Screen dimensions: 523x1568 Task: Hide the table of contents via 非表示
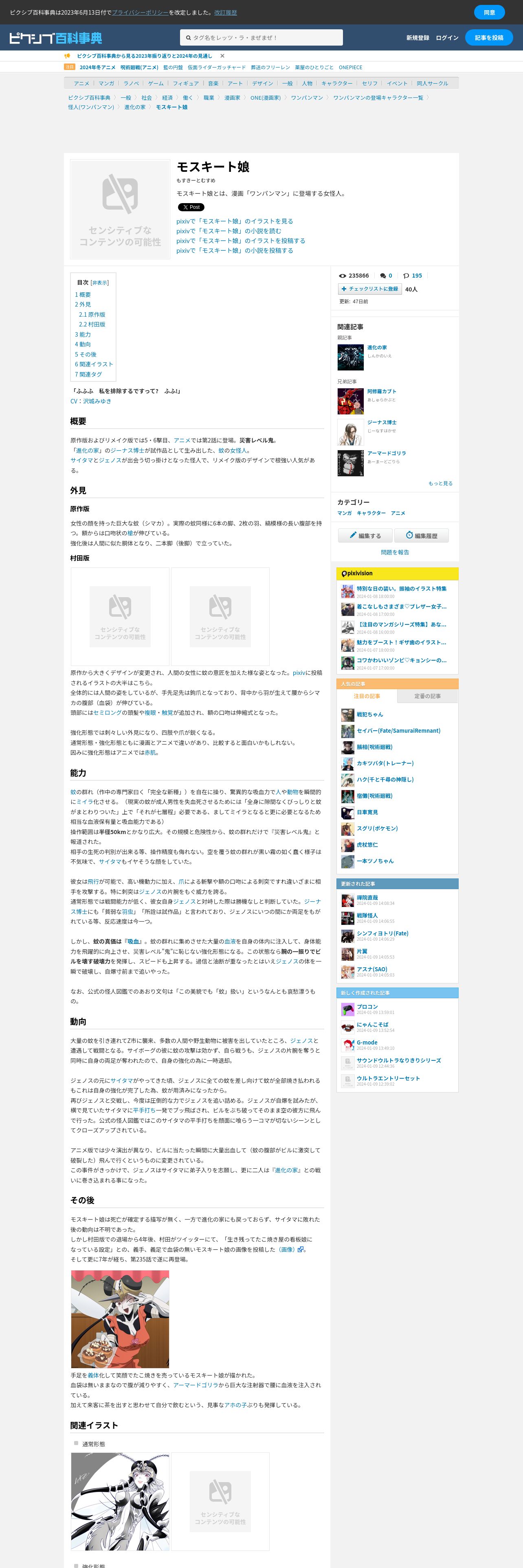pyautogui.click(x=99, y=283)
